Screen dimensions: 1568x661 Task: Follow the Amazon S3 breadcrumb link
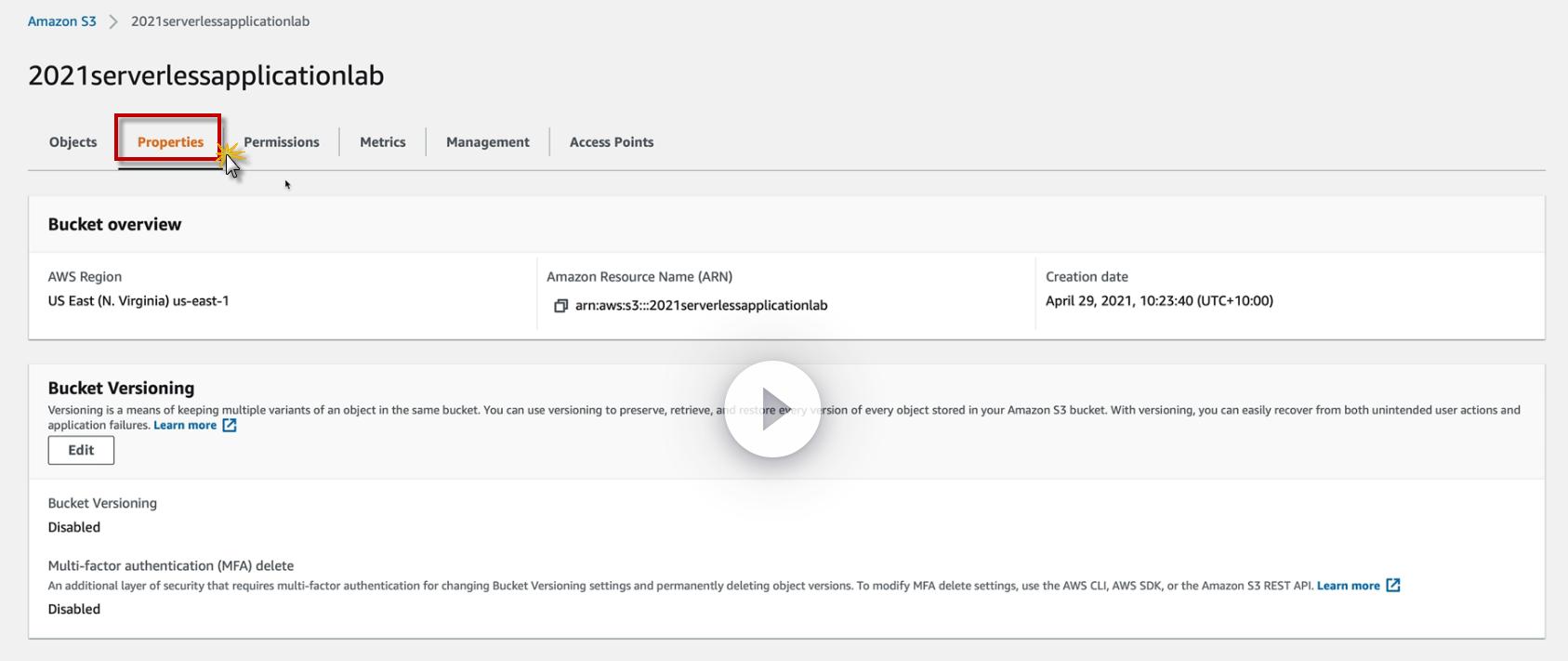(x=62, y=21)
